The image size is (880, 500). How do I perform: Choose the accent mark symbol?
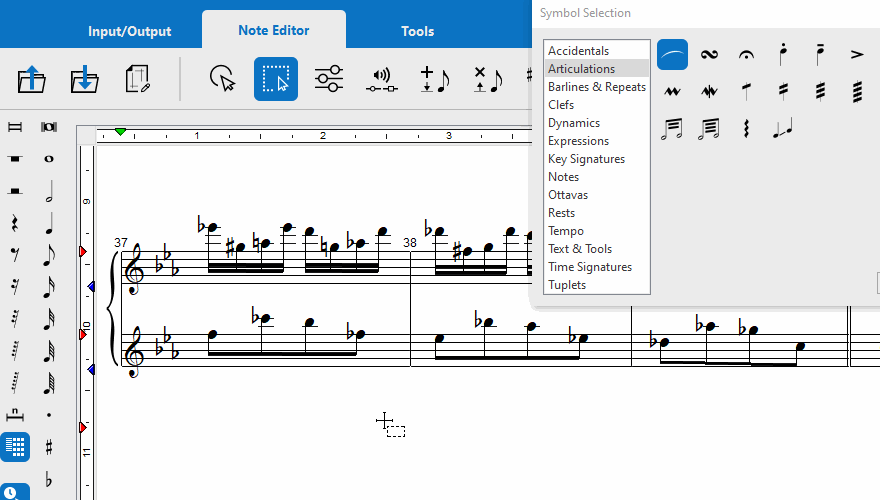point(857,54)
